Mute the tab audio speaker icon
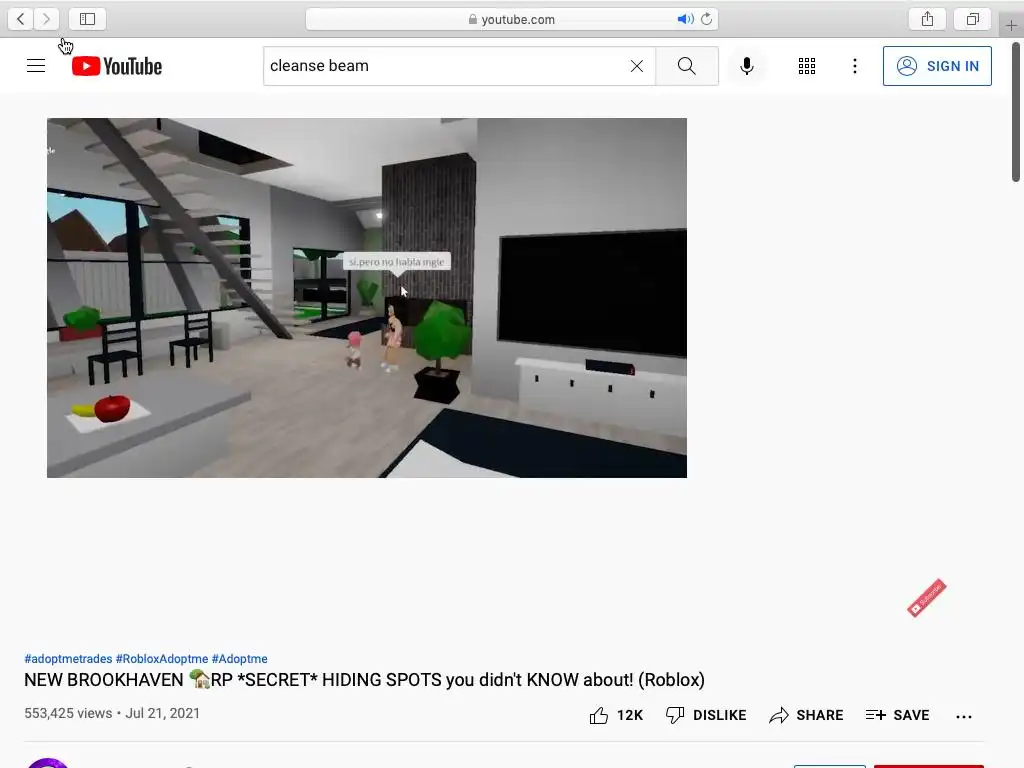Viewport: 1024px width, 768px height. click(685, 19)
